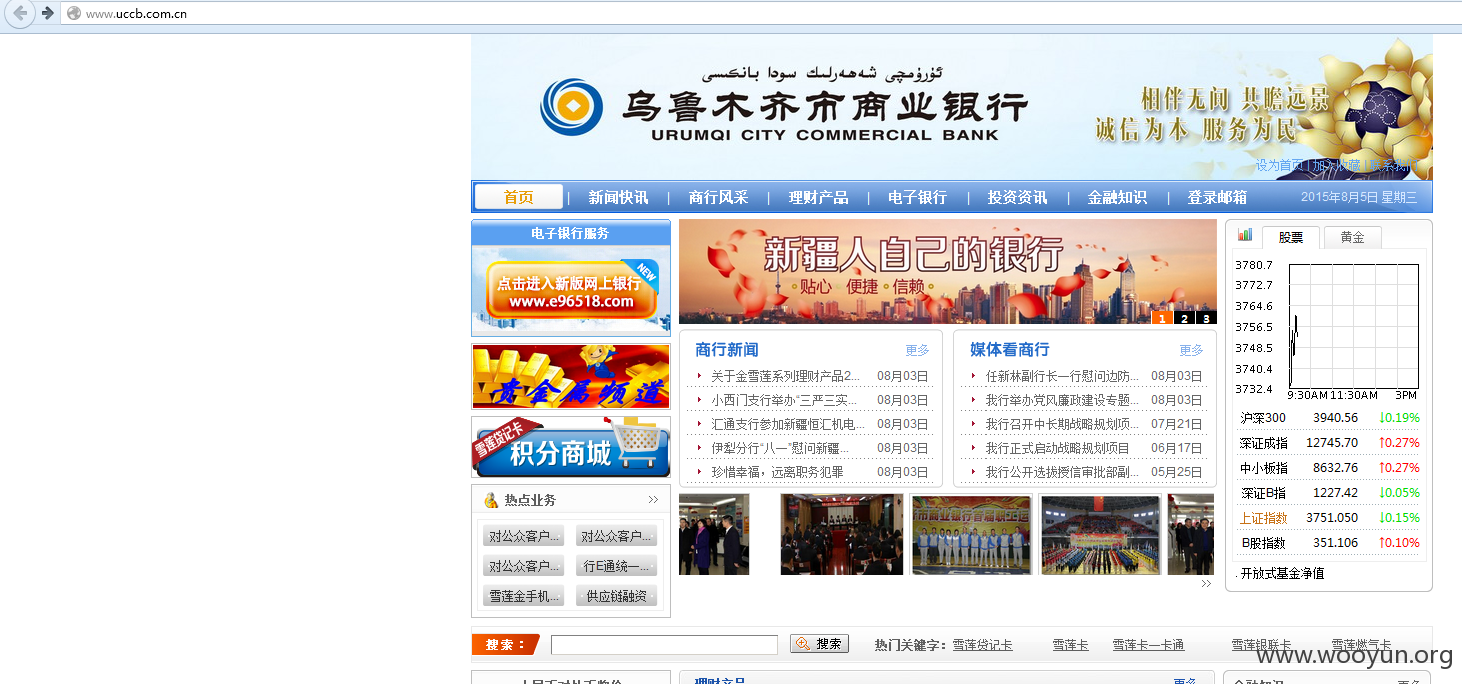This screenshot has width=1462, height=684.
Task: Open news 关于金雪莲系列理财产品2...
Action: tap(785, 376)
